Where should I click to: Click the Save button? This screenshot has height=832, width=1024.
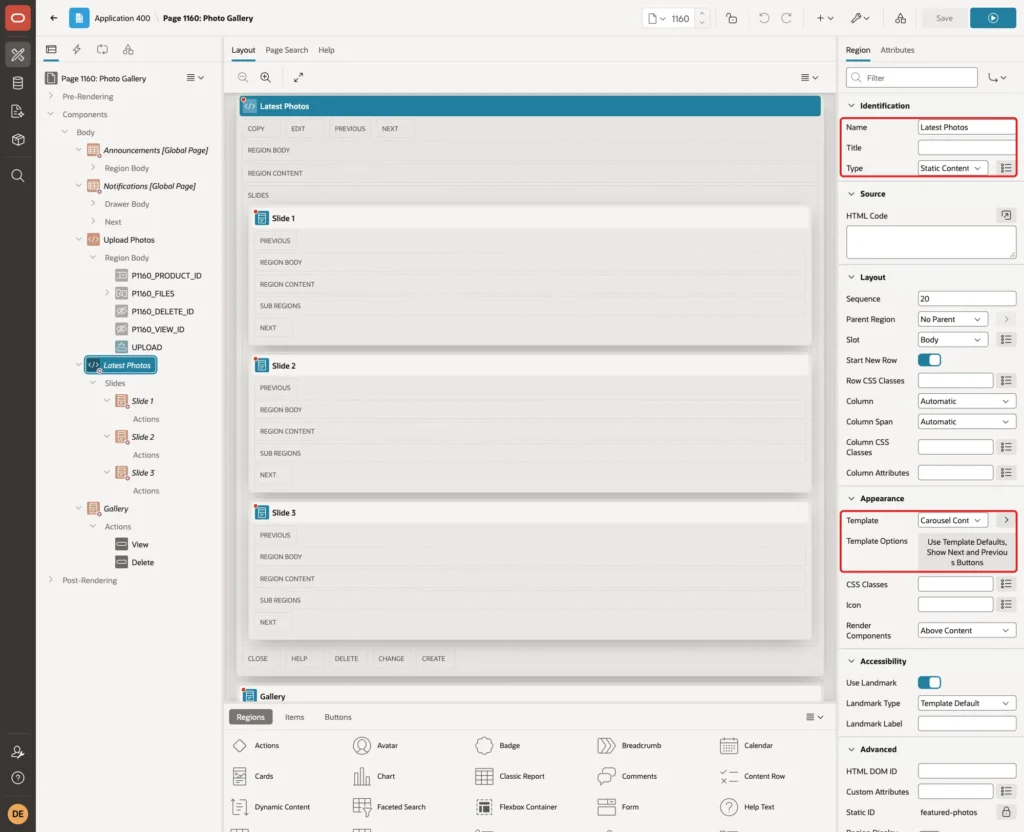pyautogui.click(x=944, y=18)
